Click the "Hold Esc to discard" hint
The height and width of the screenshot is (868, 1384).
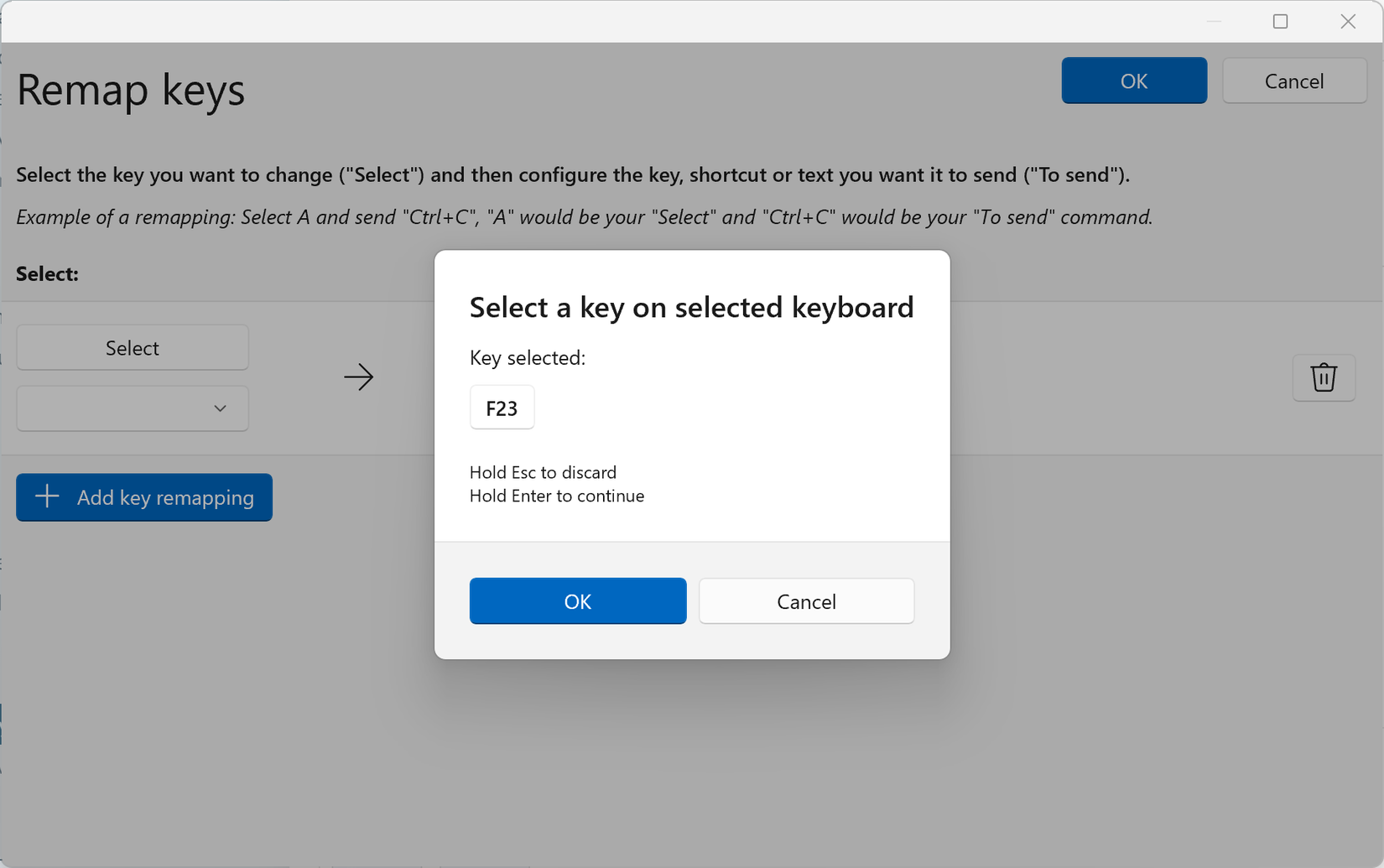pyautogui.click(x=543, y=472)
